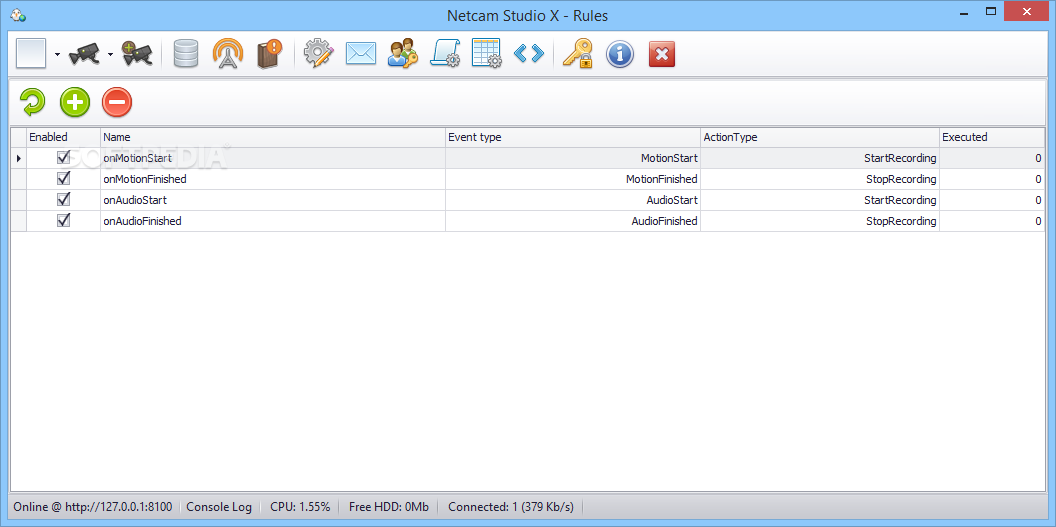Click StartRecording action in onMotionStart row

(x=820, y=158)
